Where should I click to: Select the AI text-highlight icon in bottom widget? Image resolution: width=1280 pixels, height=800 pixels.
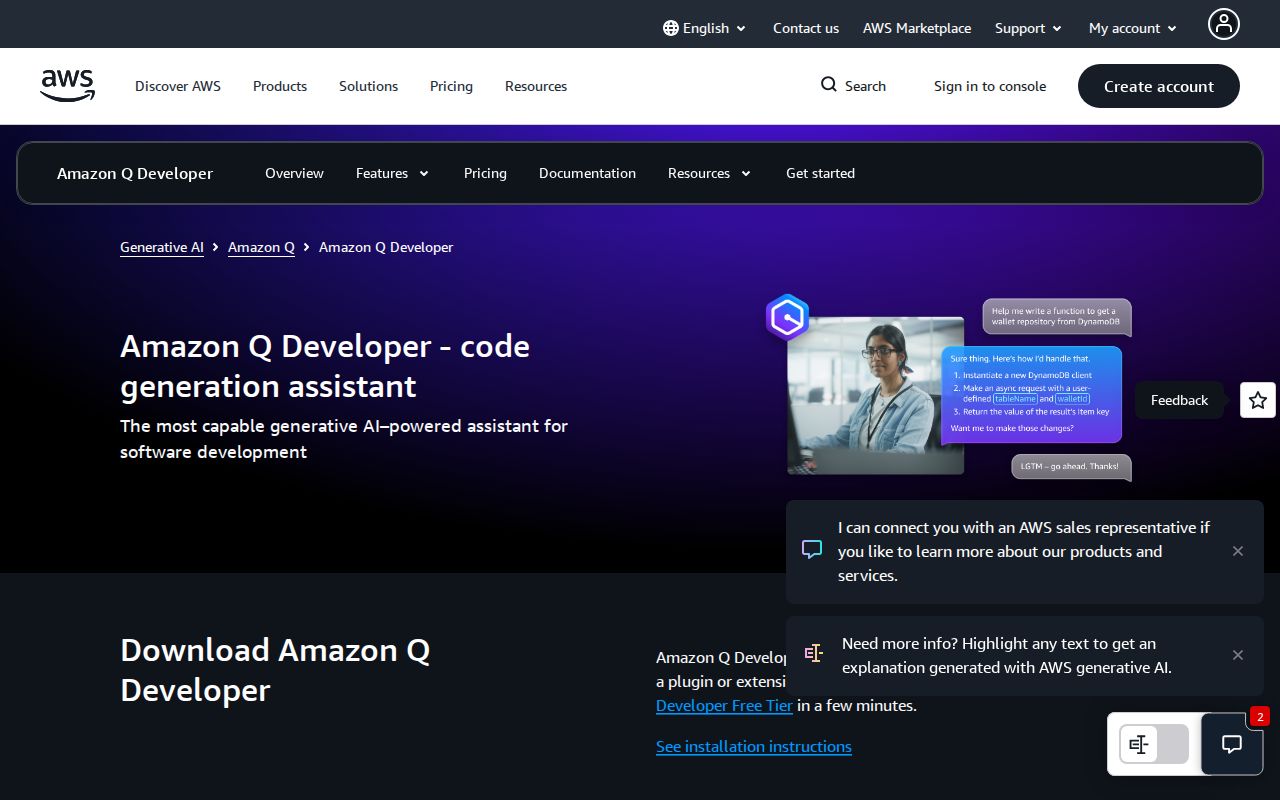coord(1139,744)
